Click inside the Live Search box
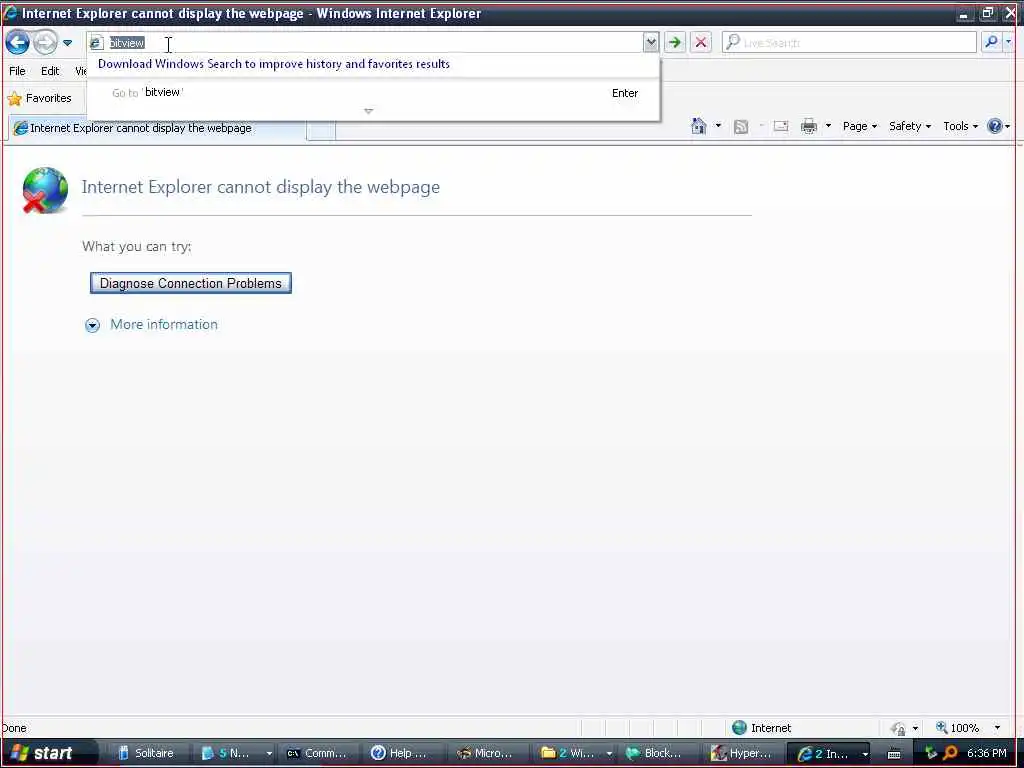The height and width of the screenshot is (768, 1024). pyautogui.click(x=849, y=43)
